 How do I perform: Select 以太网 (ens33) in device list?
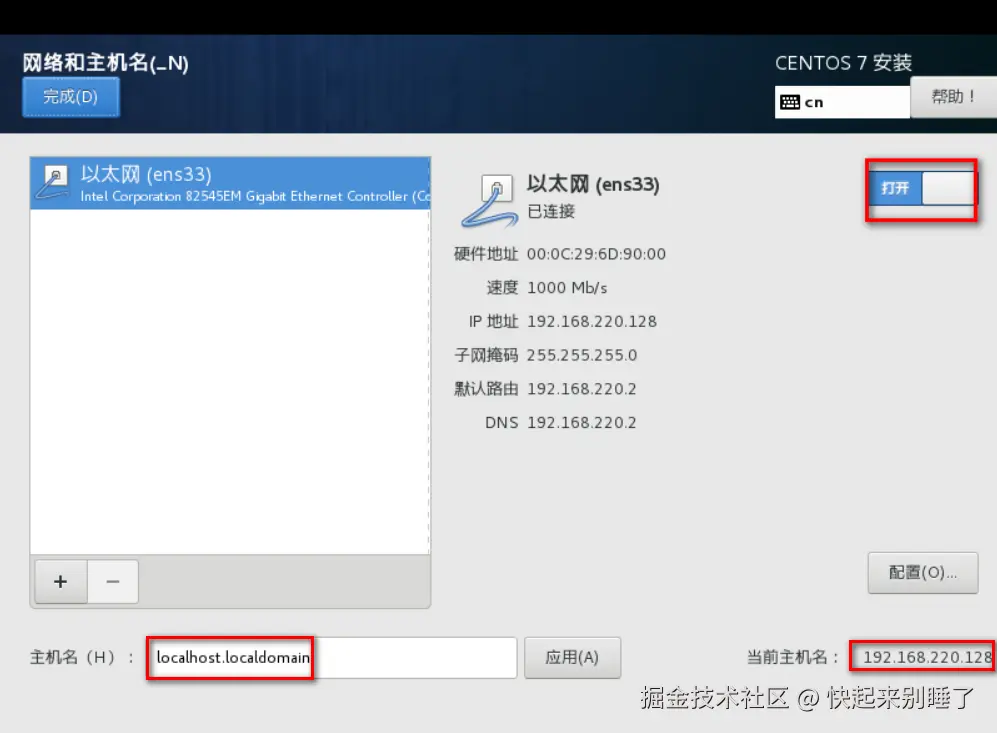coord(230,183)
